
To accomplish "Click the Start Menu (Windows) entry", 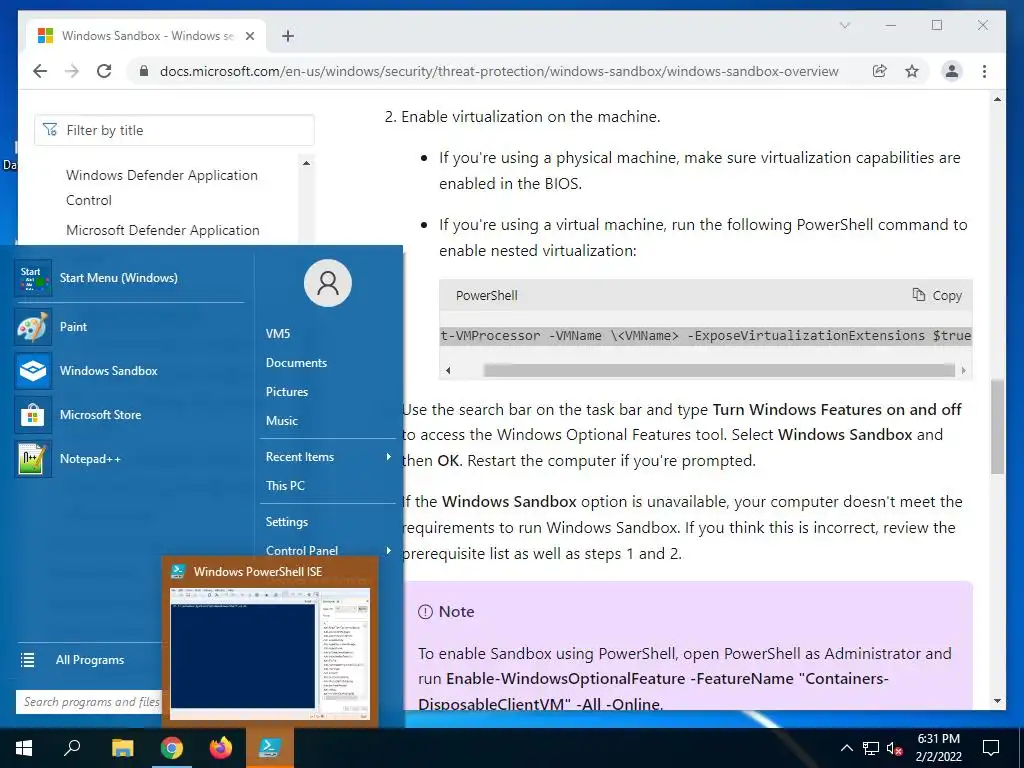I will [129, 278].
